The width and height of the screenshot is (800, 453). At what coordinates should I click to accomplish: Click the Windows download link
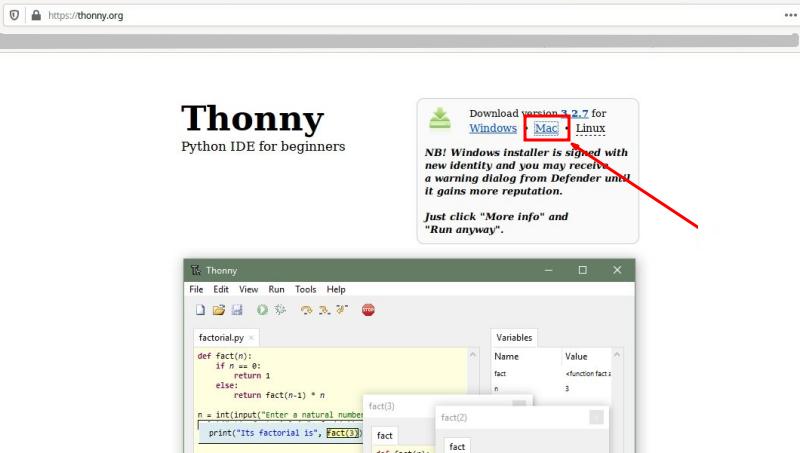[x=493, y=129]
